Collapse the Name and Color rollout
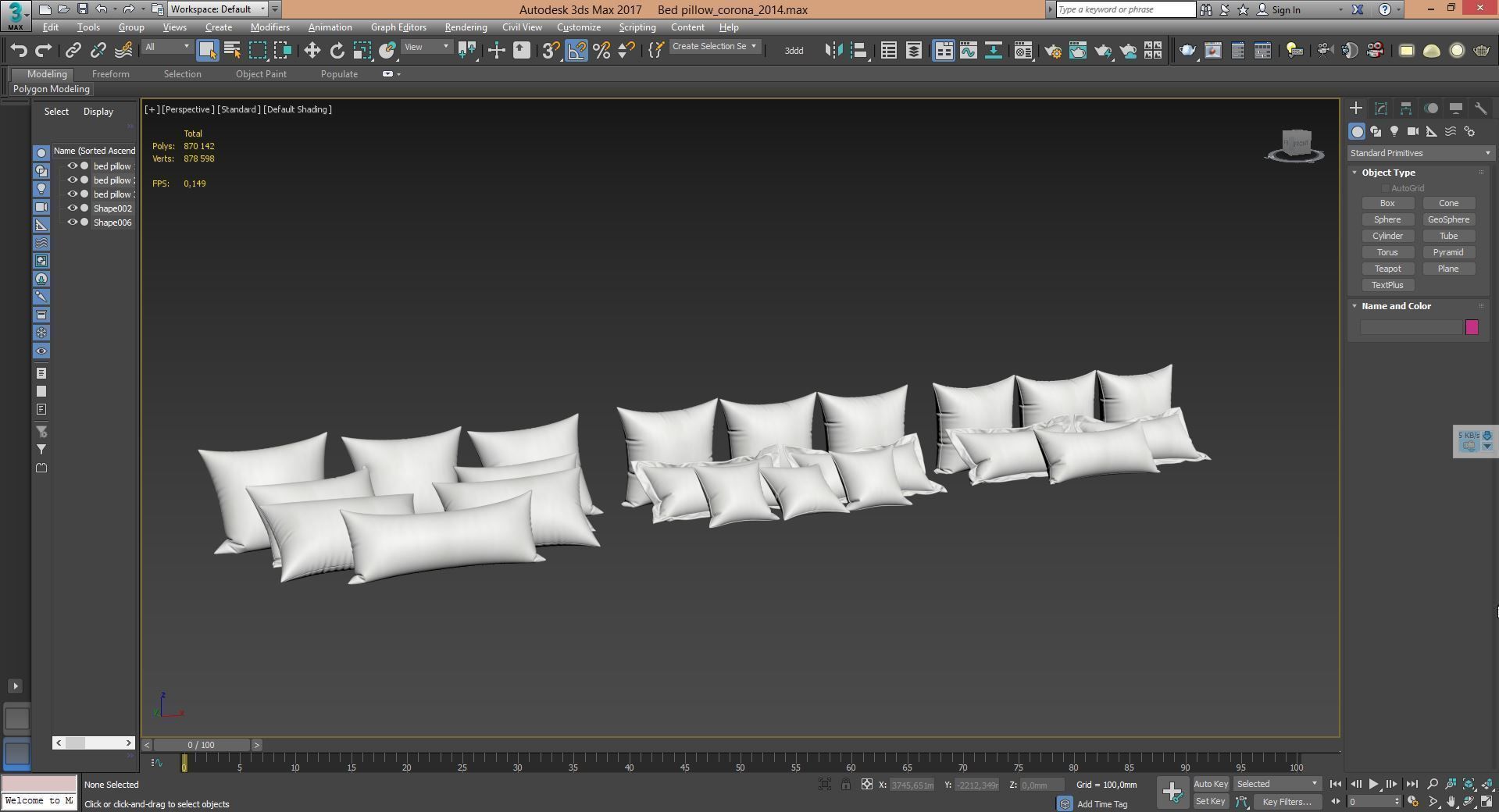The width and height of the screenshot is (1499, 812). [x=1354, y=306]
